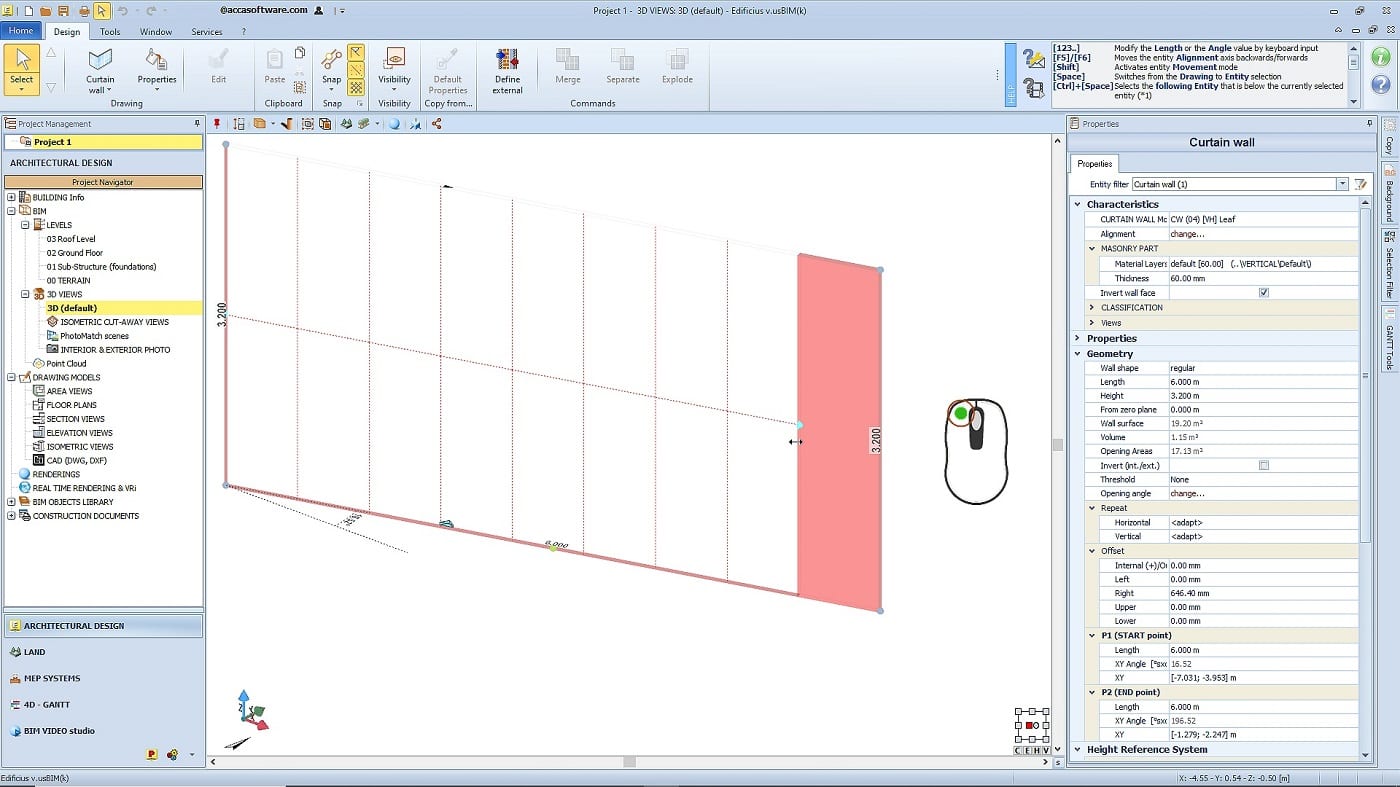
Task: Click the Print icon in the quick access toolbar
Action: (x=84, y=10)
